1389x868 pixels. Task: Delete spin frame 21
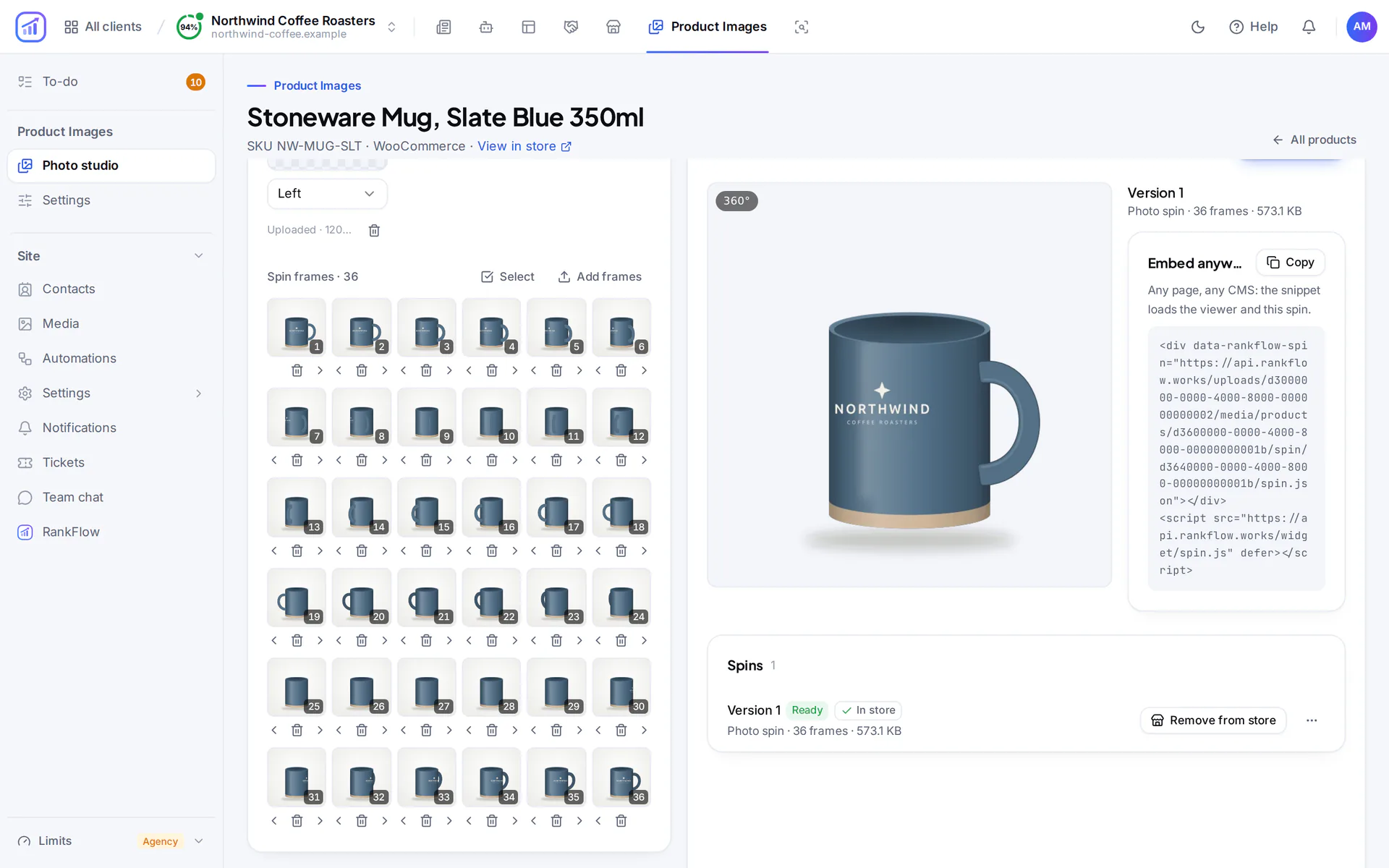click(x=426, y=640)
